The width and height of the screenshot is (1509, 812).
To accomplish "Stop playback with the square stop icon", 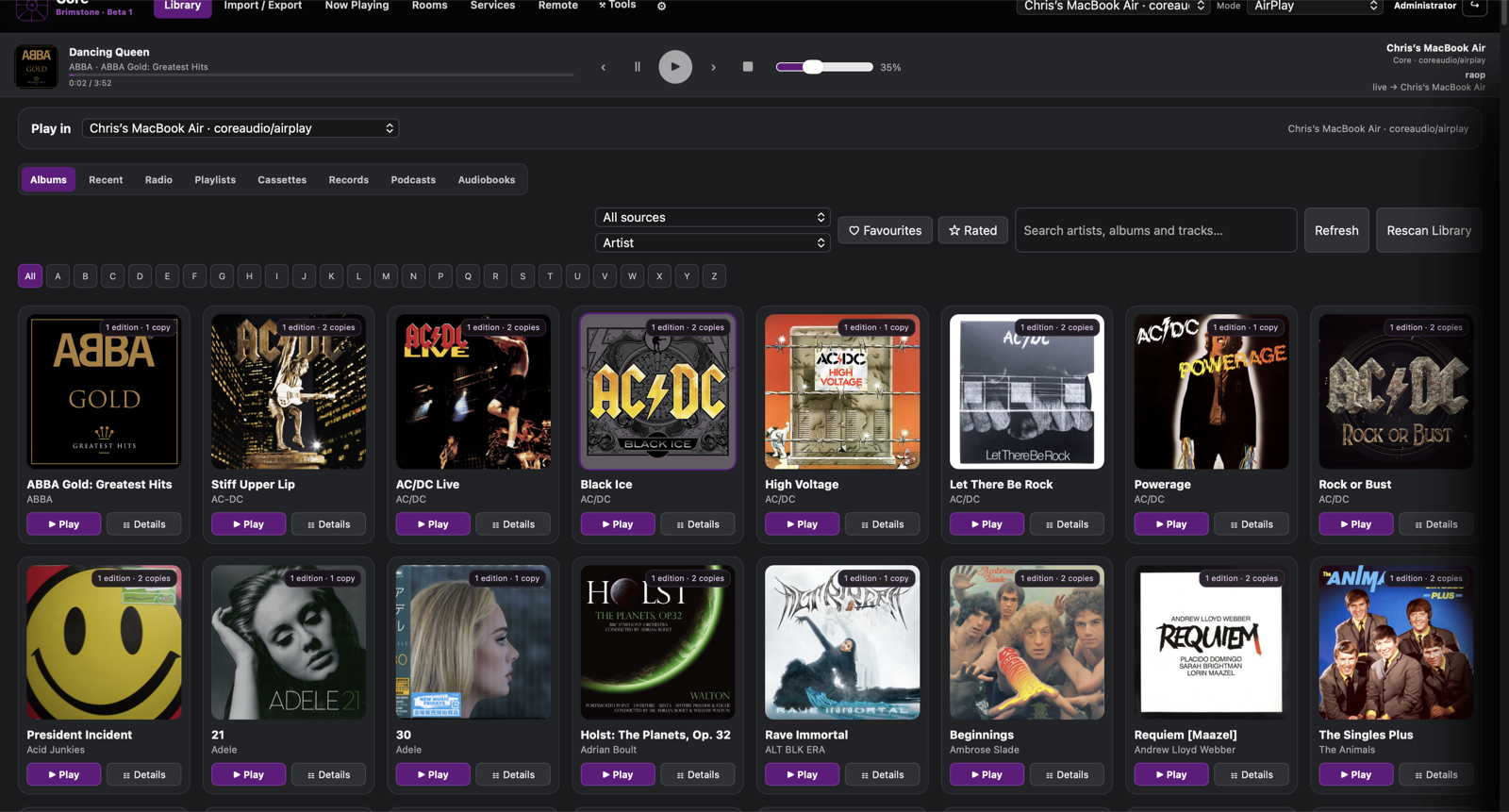I will coord(748,67).
